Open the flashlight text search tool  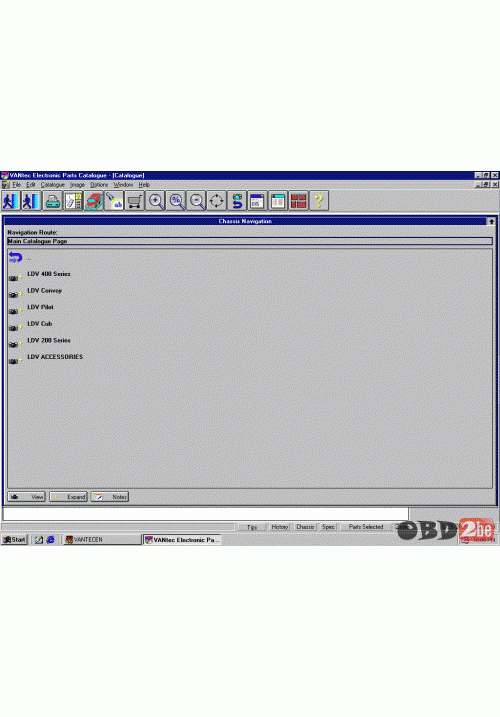114,201
